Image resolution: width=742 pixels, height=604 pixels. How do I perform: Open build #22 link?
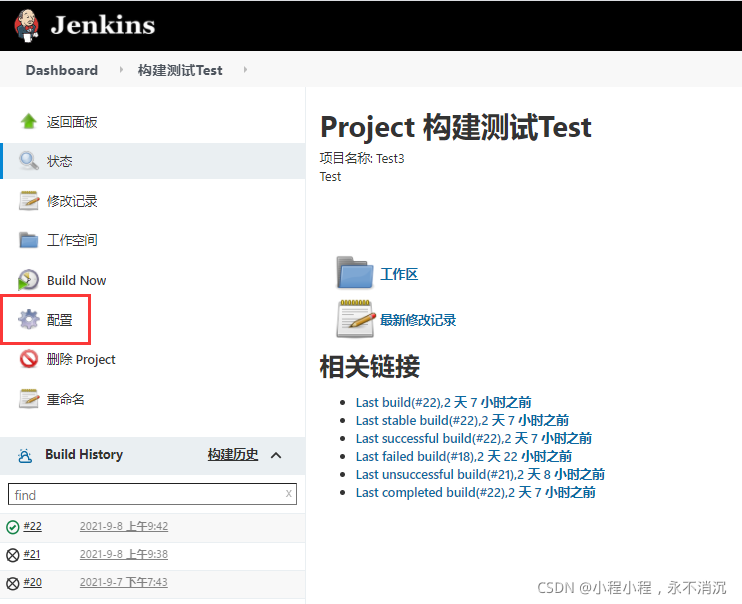point(33,526)
